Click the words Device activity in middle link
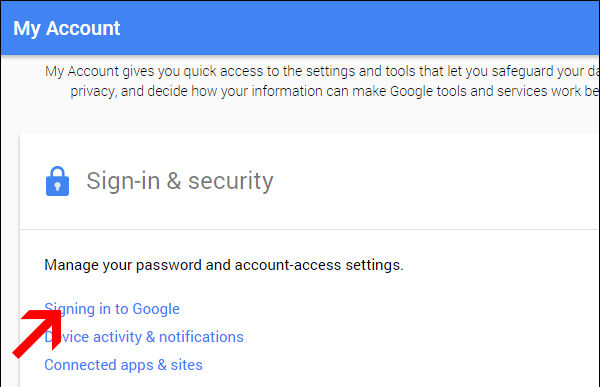The image size is (600, 387). (x=93, y=337)
